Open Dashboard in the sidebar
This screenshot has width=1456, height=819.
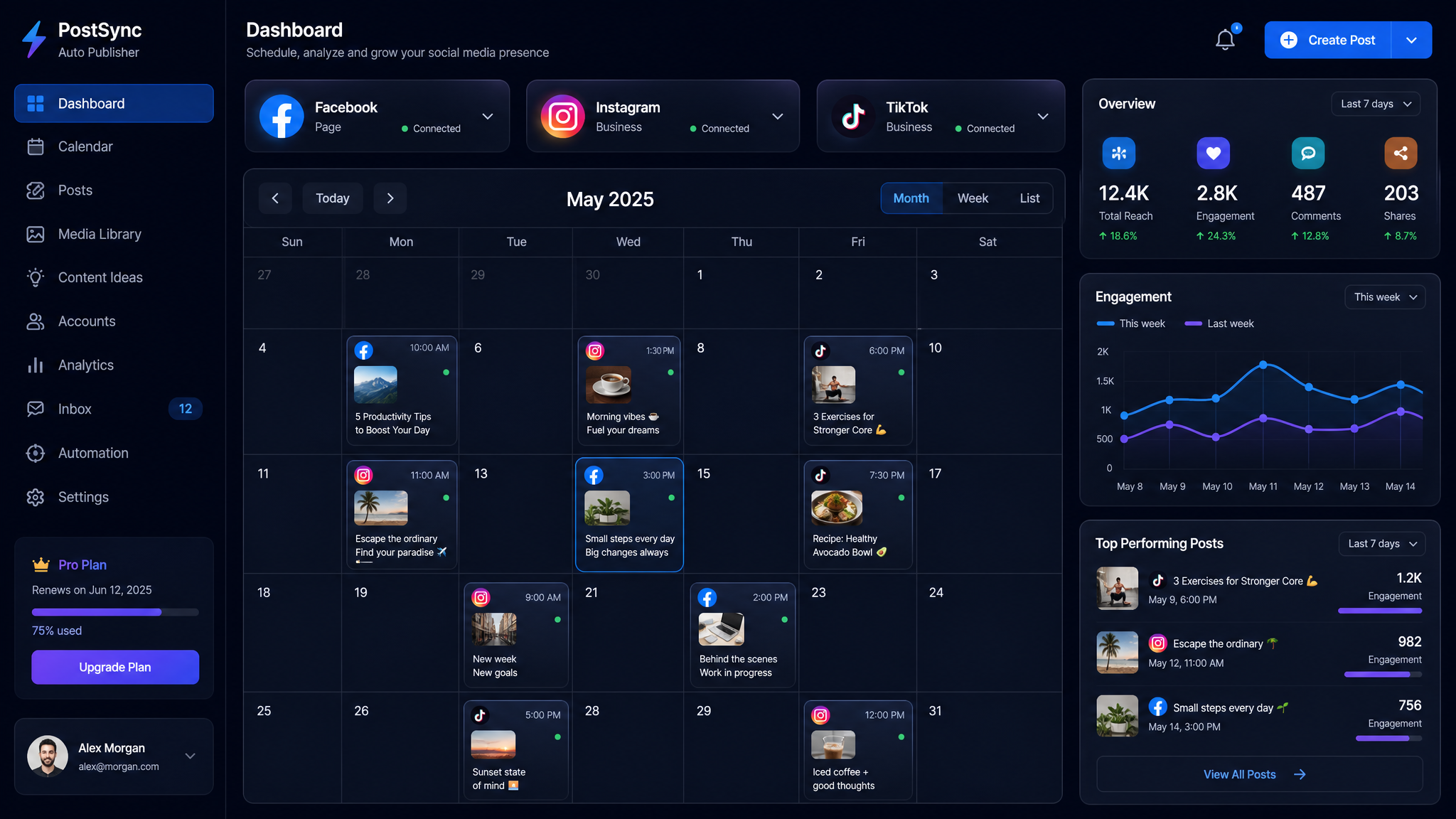114,104
